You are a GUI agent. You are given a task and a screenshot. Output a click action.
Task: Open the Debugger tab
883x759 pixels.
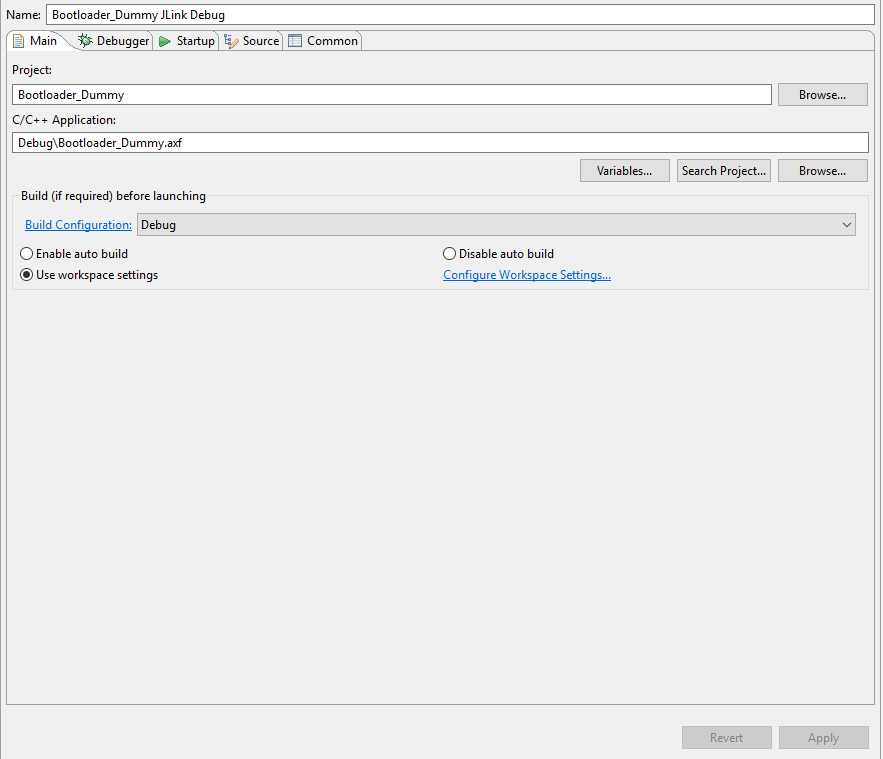(x=114, y=41)
